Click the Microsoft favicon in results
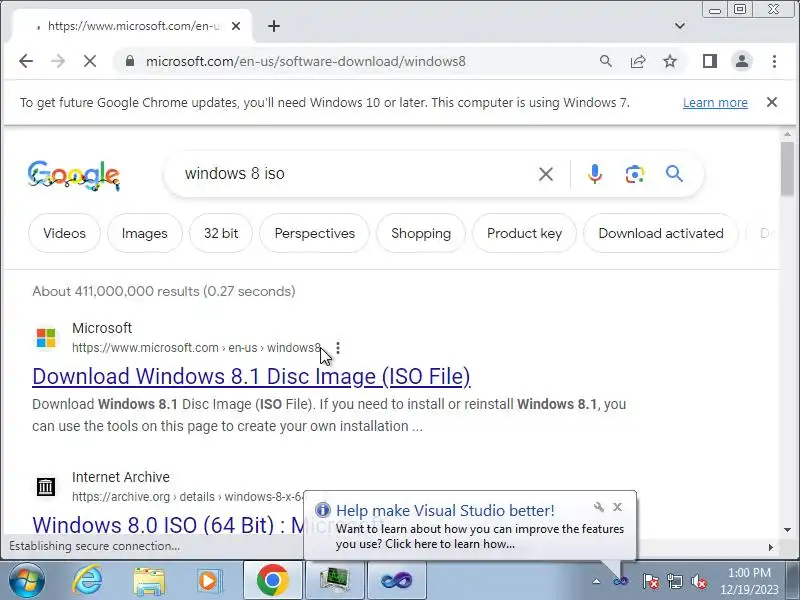The image size is (800, 600). 46,338
